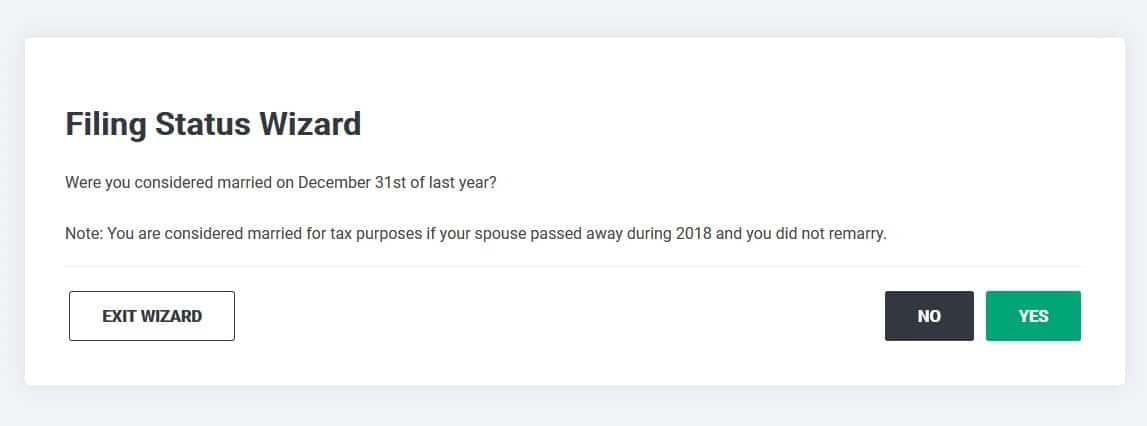Click the horizontal divider above the buttons
This screenshot has height=426, width=1147.
pyautogui.click(x=573, y=266)
